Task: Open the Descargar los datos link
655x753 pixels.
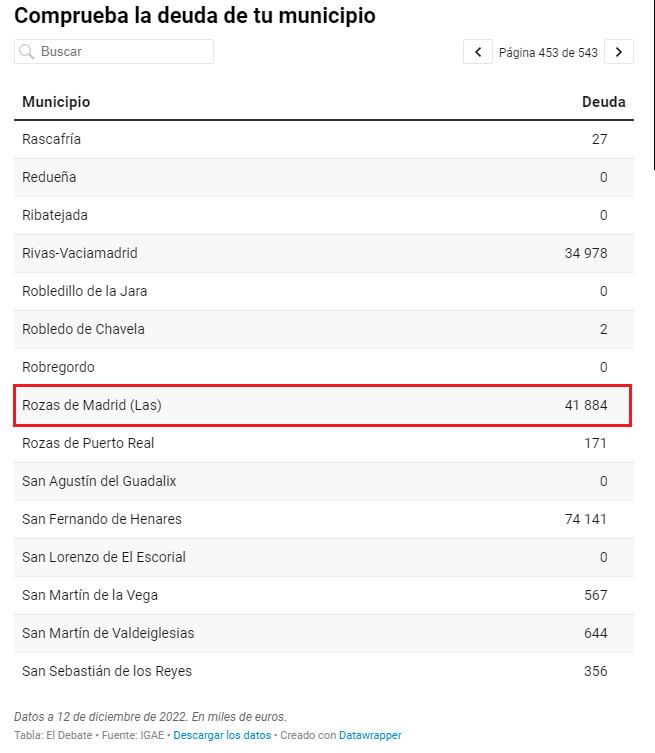Action: 222,735
